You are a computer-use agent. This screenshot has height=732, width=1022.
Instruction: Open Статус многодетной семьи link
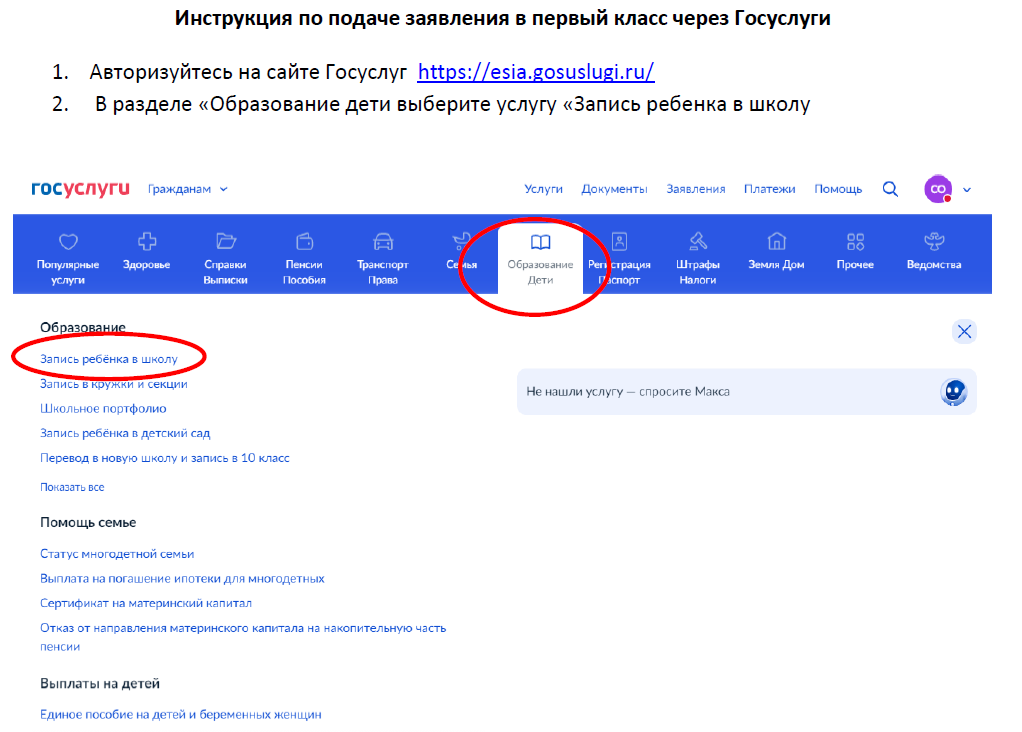click(117, 554)
